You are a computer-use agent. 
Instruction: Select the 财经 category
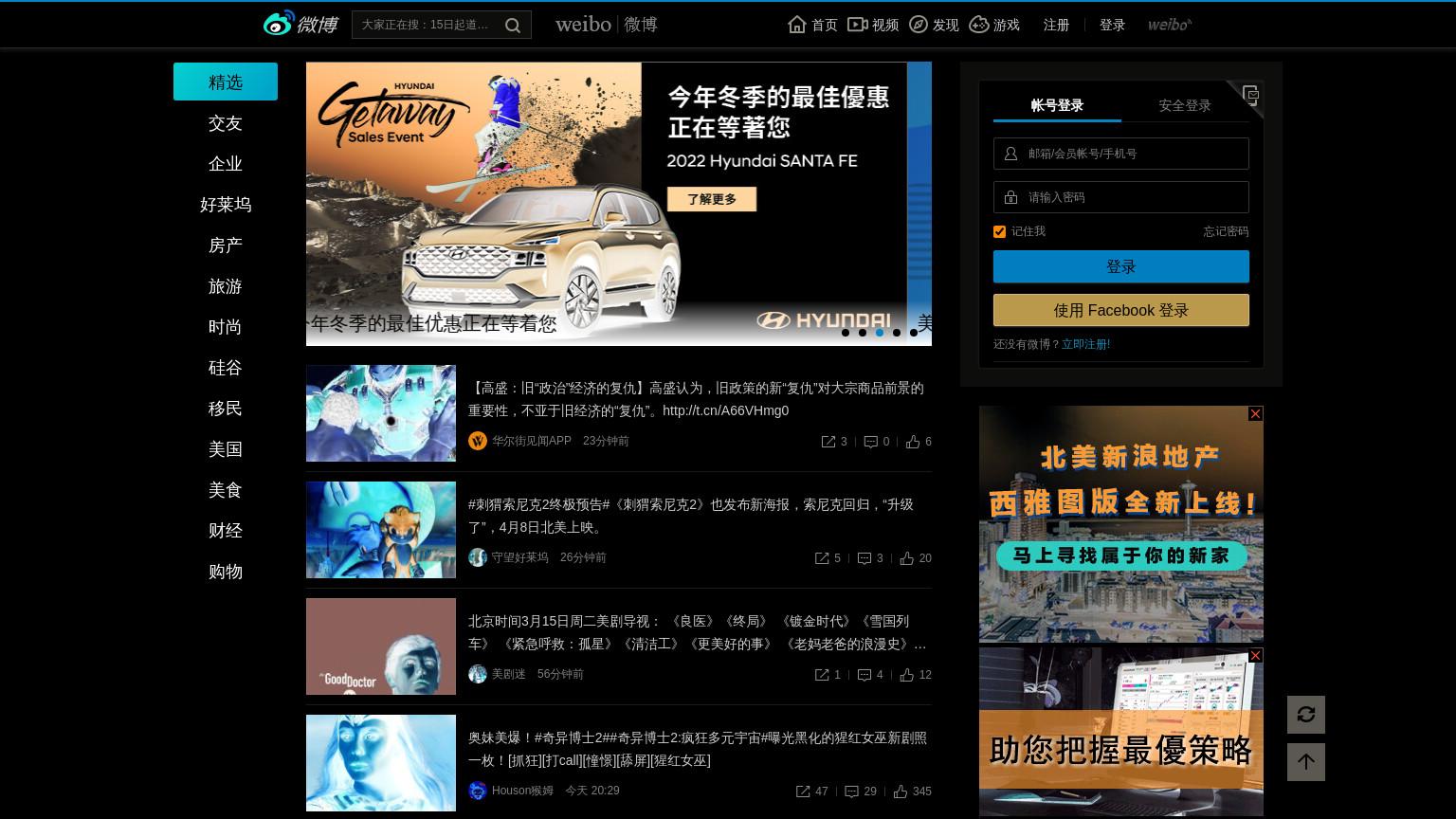[226, 531]
